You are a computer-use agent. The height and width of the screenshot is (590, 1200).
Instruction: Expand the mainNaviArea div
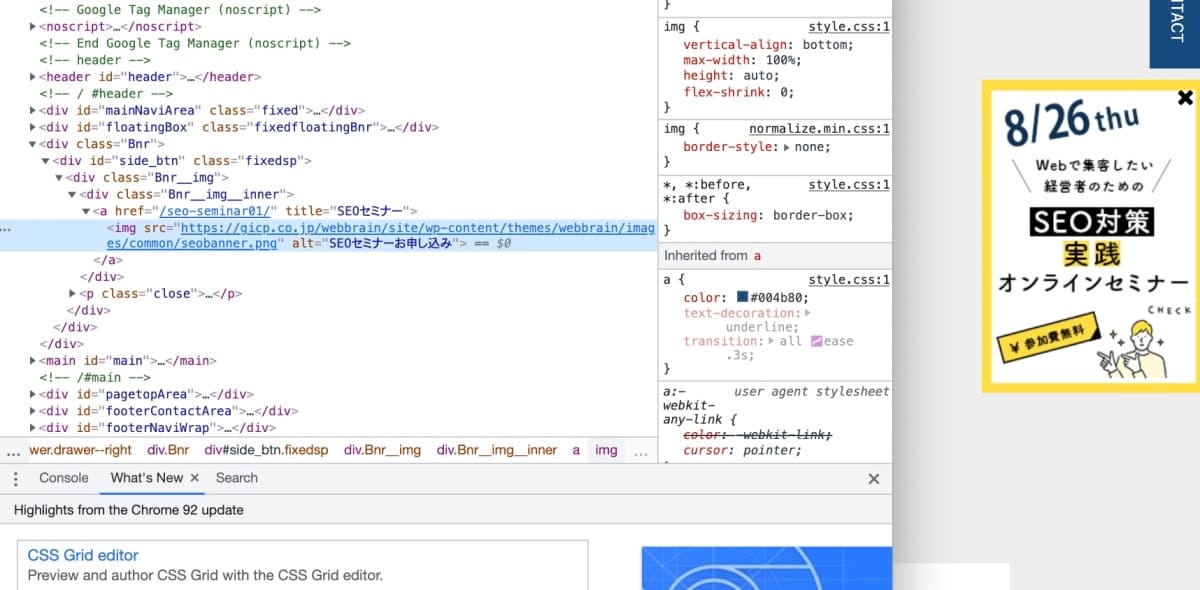click(x=34, y=111)
